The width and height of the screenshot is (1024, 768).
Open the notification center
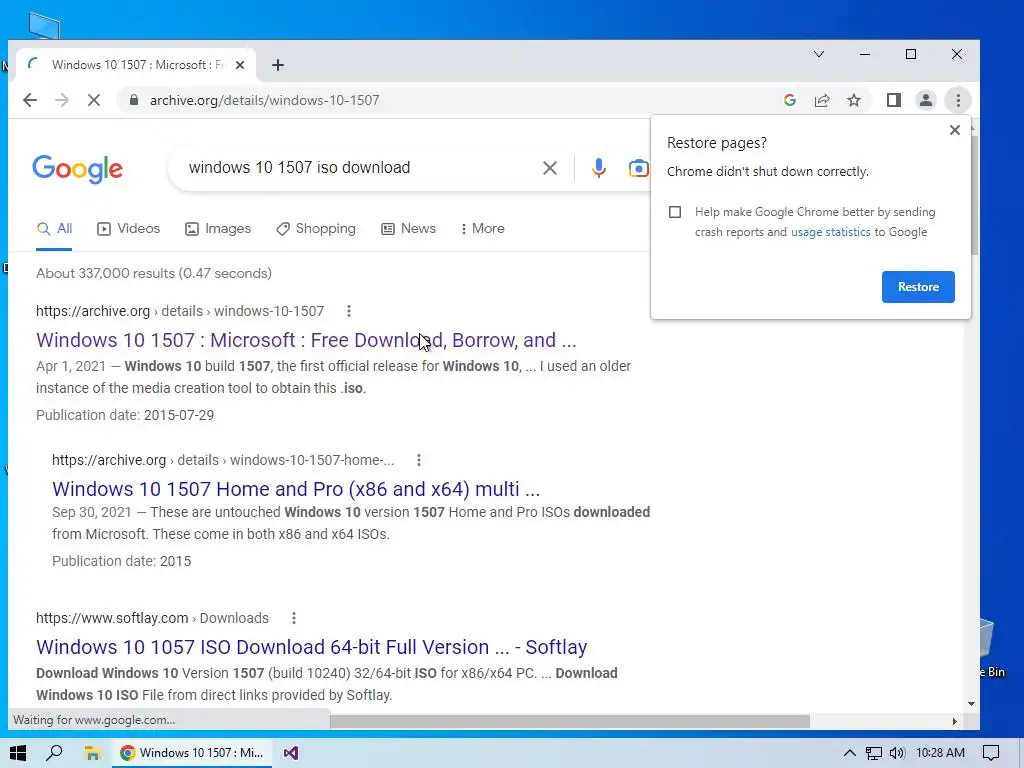(991, 753)
